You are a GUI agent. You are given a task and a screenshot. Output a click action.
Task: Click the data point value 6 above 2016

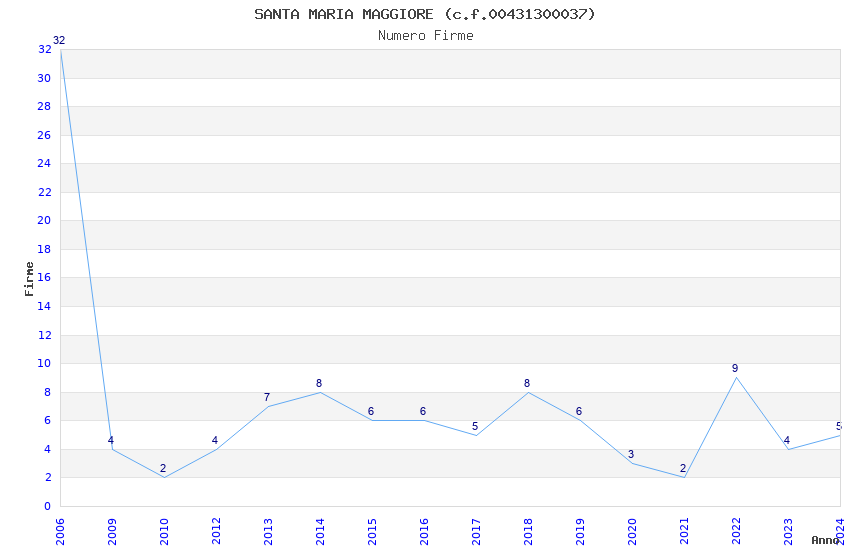point(423,412)
